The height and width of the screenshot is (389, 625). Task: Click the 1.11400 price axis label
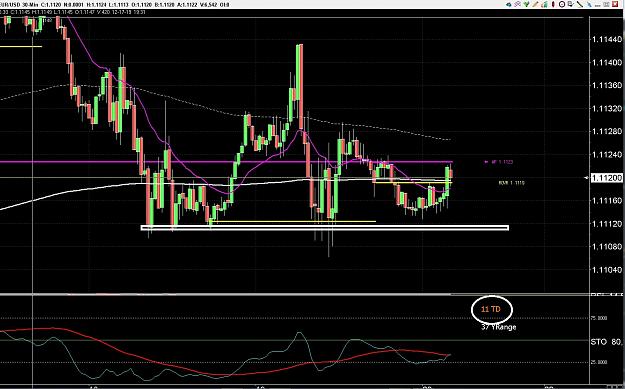(607, 63)
